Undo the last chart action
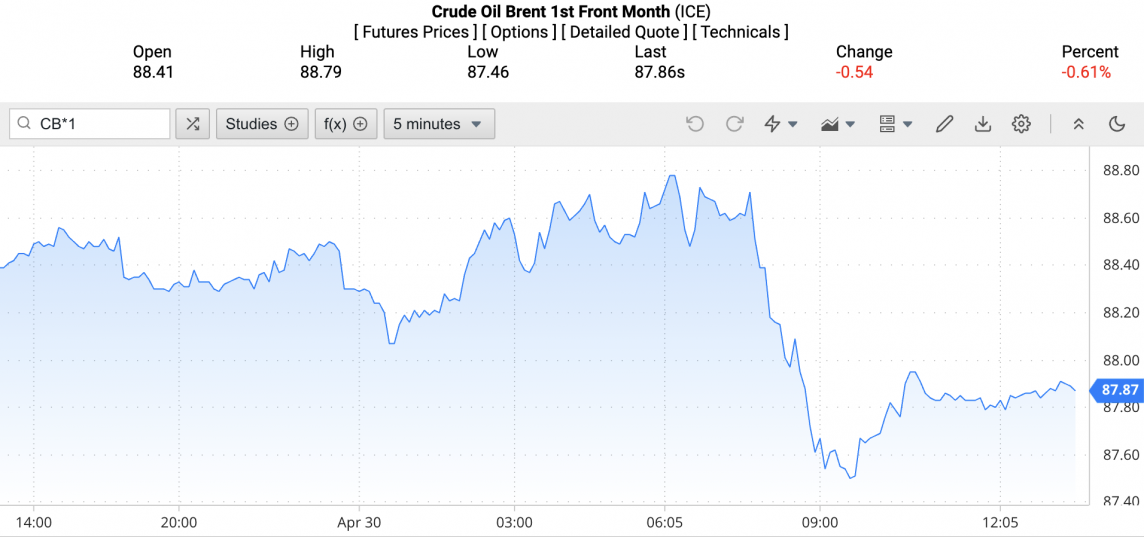The image size is (1144, 537). [695, 124]
